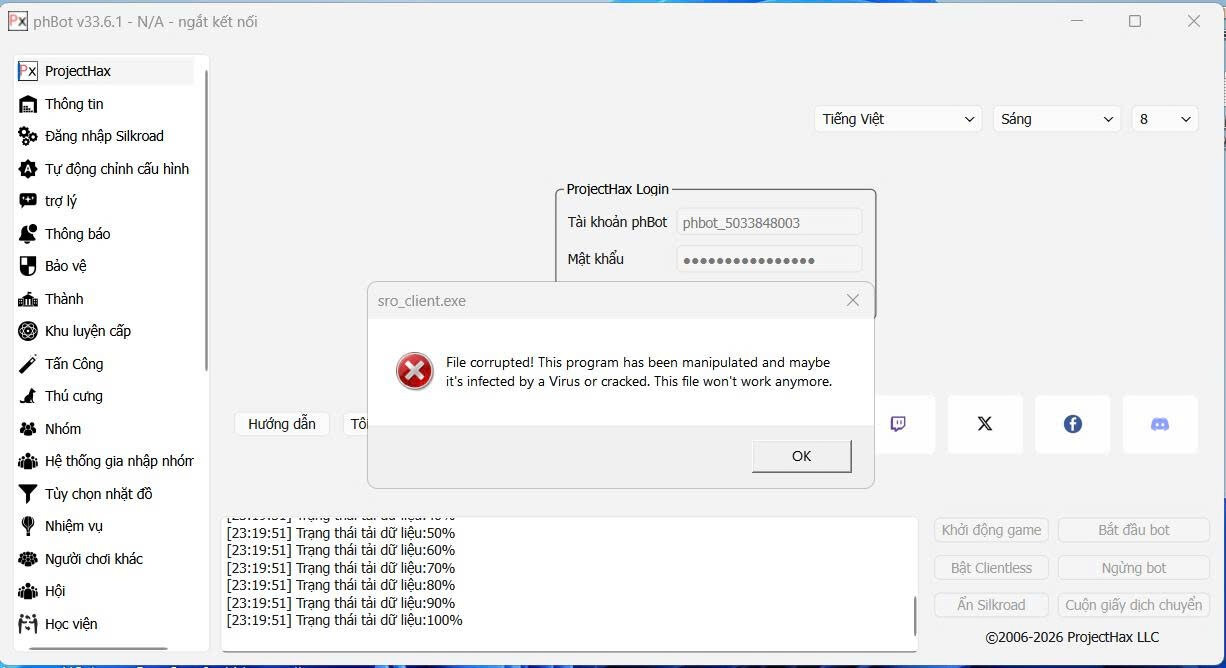Viewport: 1226px width, 668px height.
Task: Select the Nhiệm vụ quest icon
Action: tap(28, 526)
